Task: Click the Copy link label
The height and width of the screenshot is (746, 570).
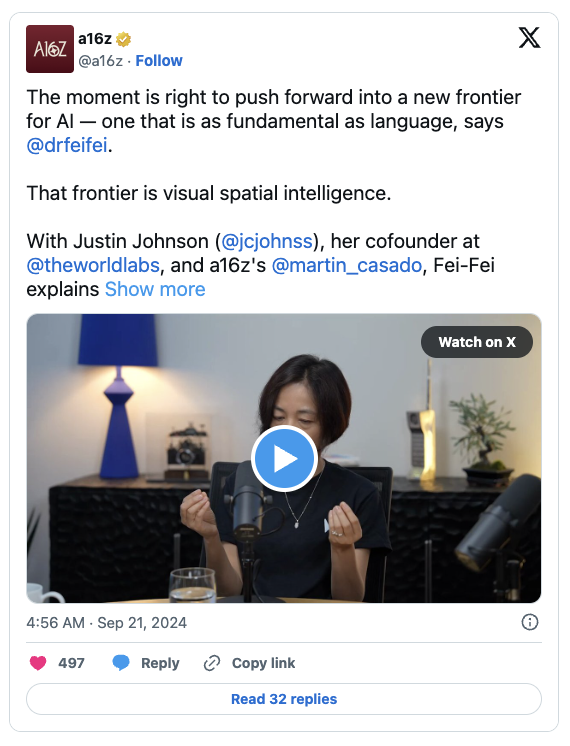Action: tap(264, 663)
